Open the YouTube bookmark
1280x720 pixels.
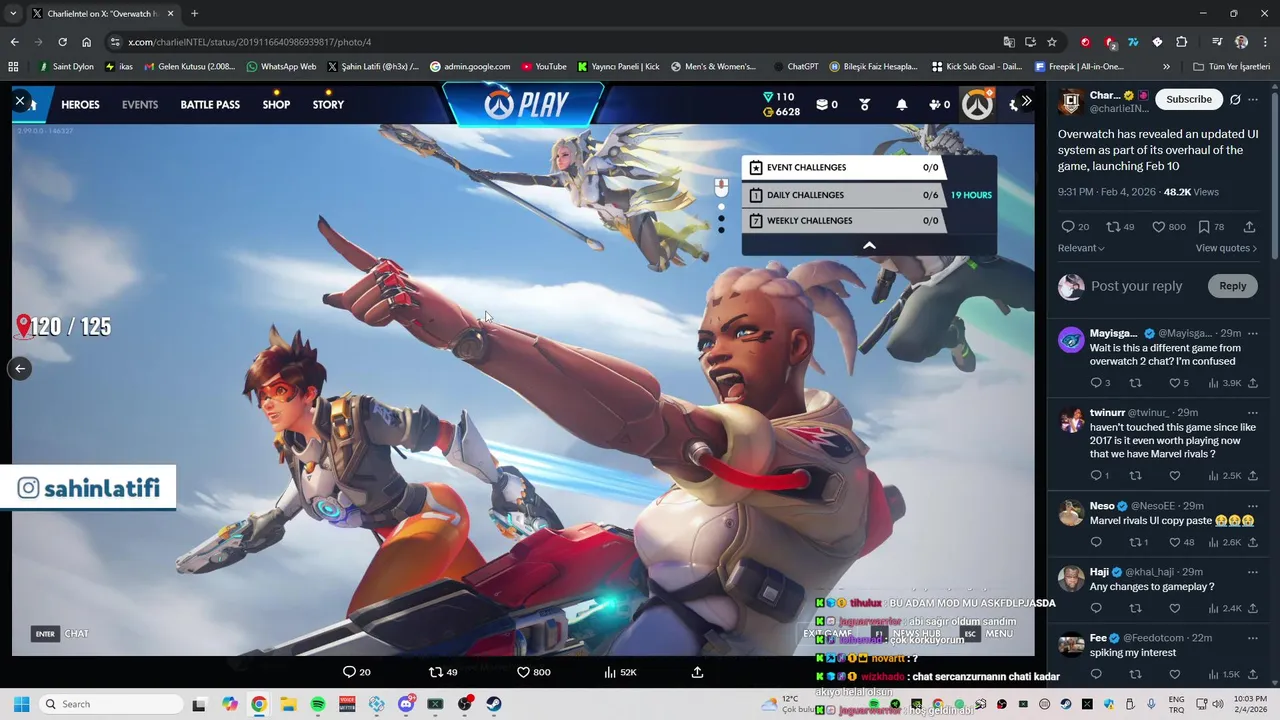click(x=543, y=67)
